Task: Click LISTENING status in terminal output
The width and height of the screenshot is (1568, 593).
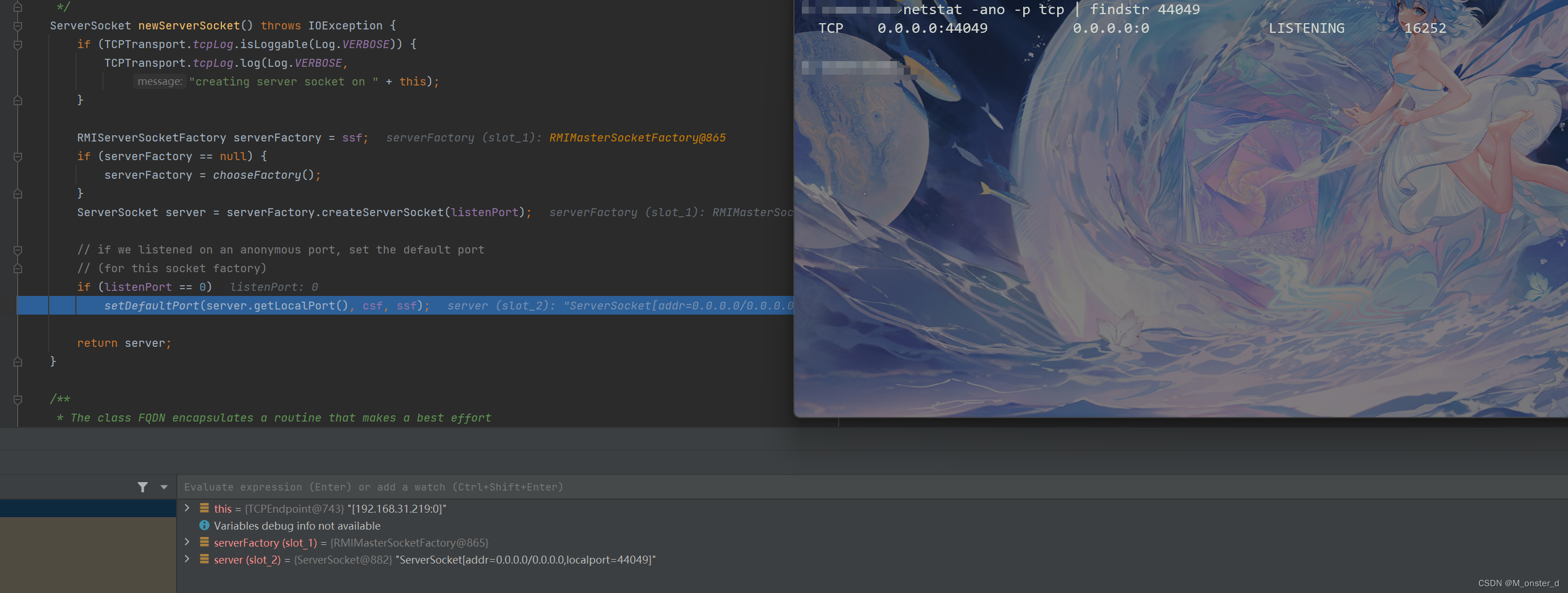Action: point(1306,29)
